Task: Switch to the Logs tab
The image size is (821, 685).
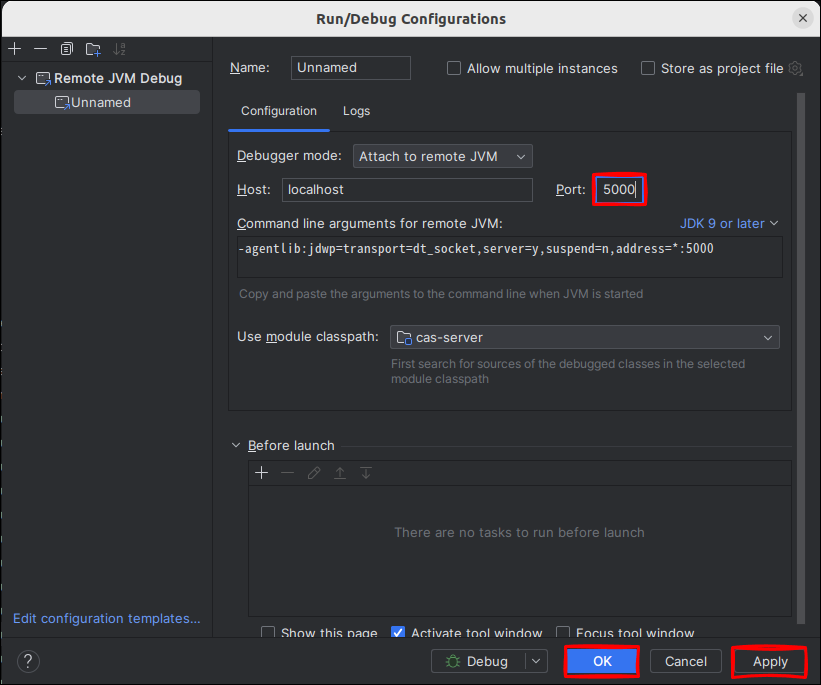Action: pyautogui.click(x=356, y=111)
